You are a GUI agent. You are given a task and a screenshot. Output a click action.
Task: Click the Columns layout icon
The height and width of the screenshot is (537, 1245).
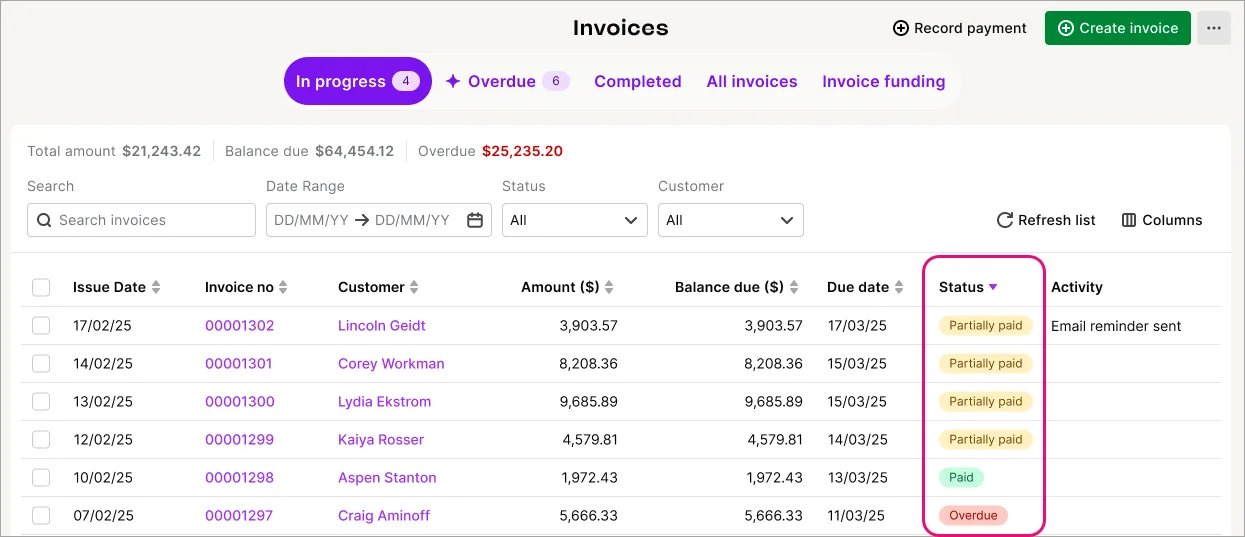[x=1129, y=220]
